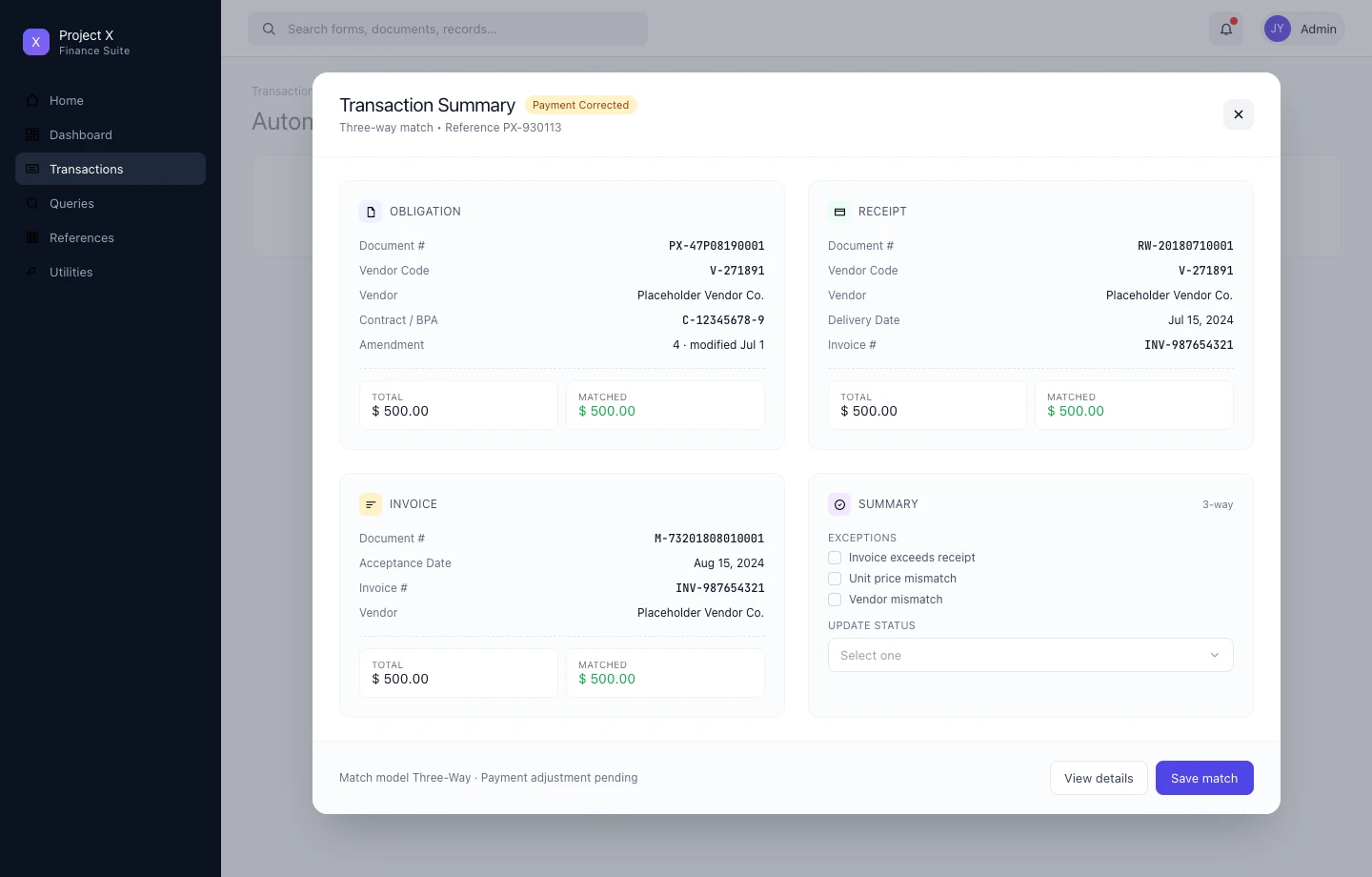Open References in sidebar
The height and width of the screenshot is (877, 1372).
click(111, 237)
